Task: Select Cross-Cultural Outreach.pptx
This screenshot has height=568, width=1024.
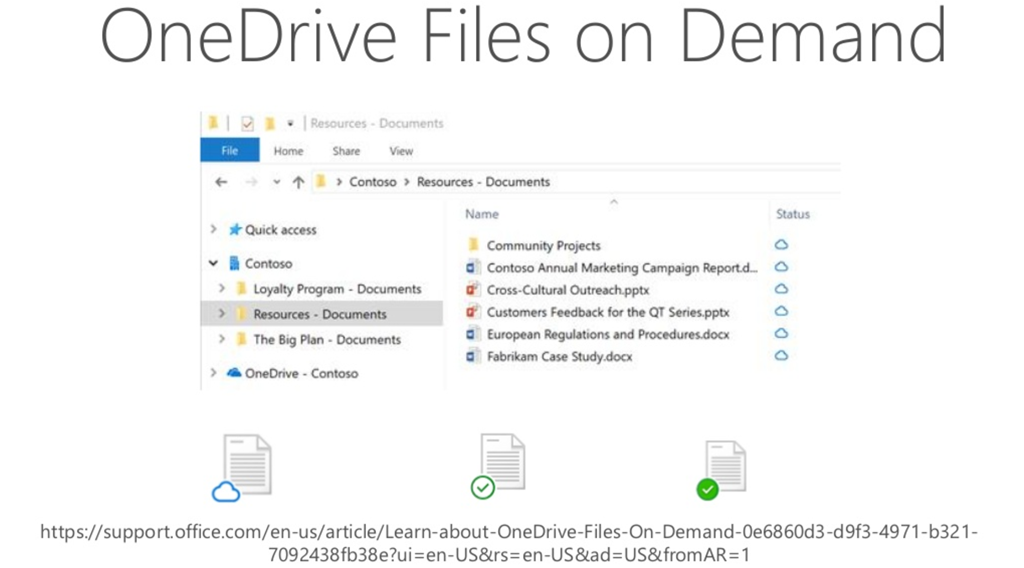Action: pos(568,290)
